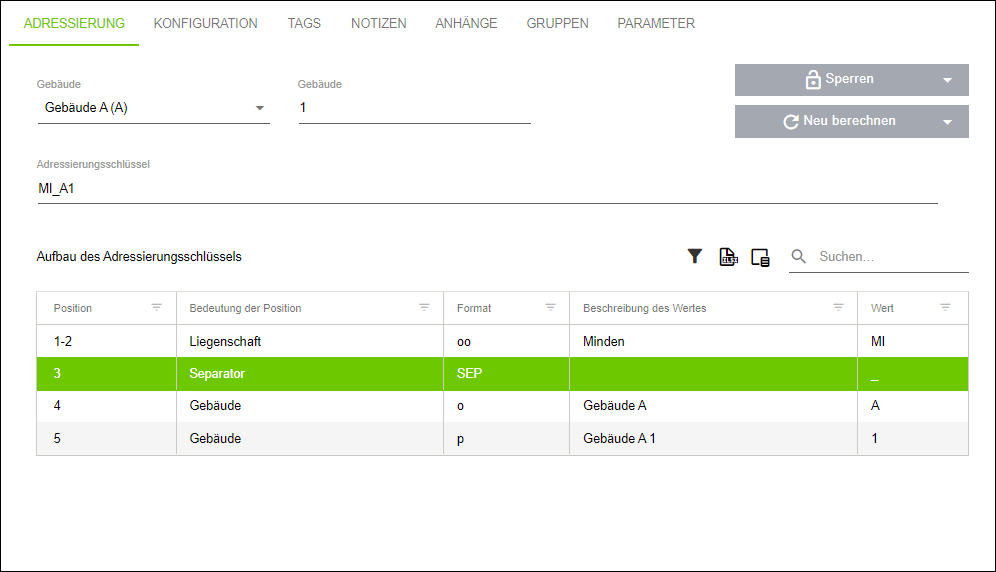Filter the Beschreibung des Wertes column
This screenshot has width=996, height=572.
click(838, 308)
